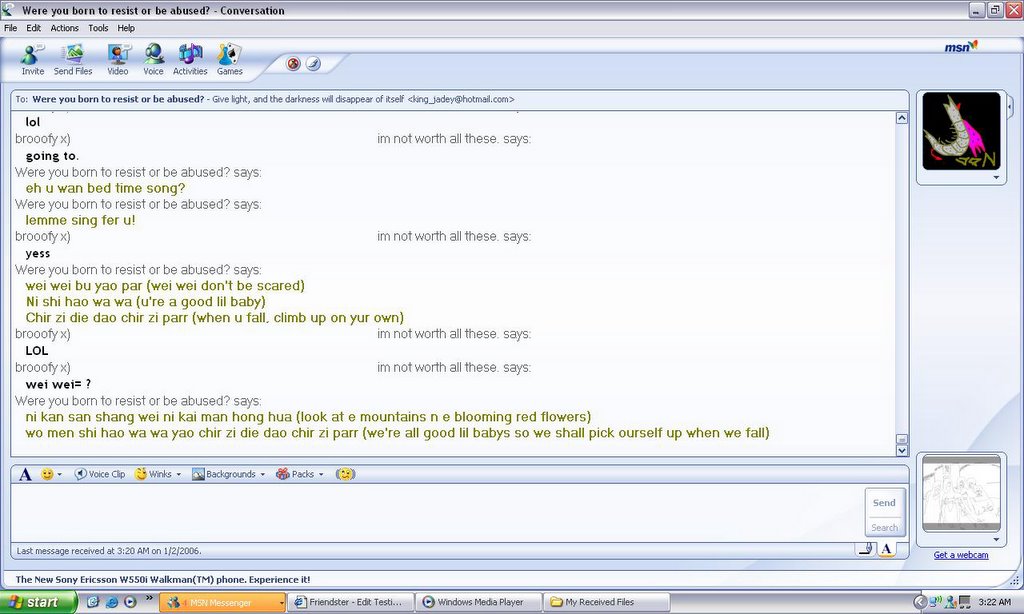
Task: Click the chat scrollbar thumb
Action: click(x=902, y=440)
